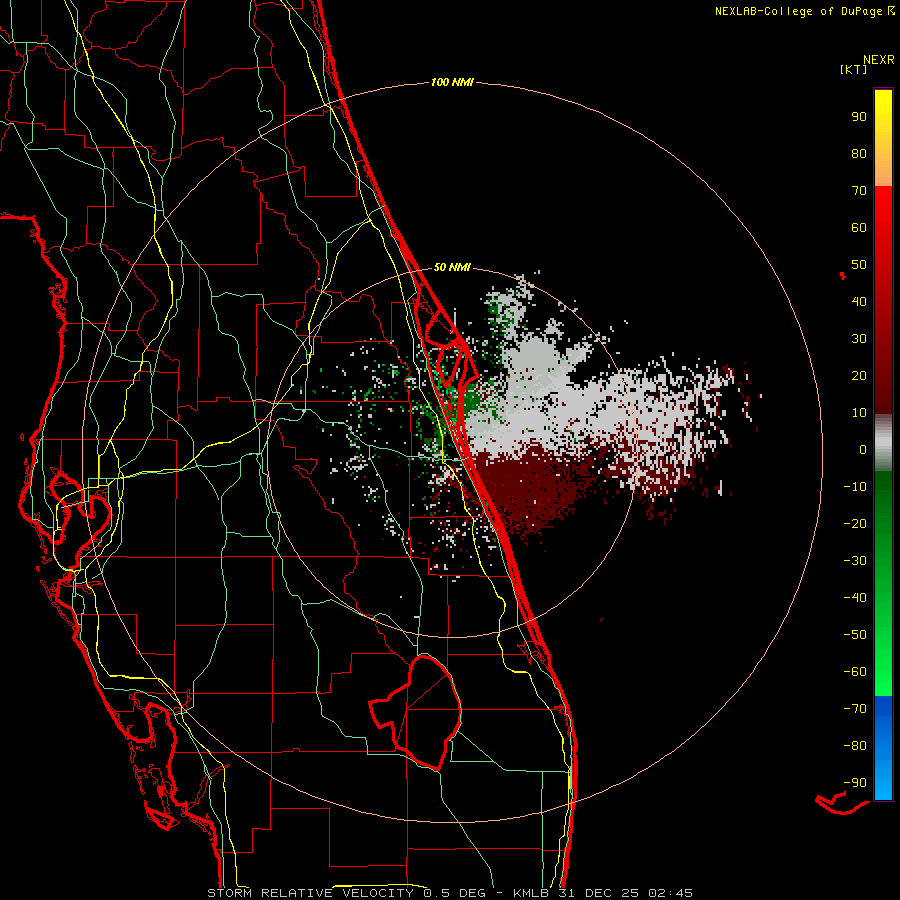Click the [KT] units label
The height and width of the screenshot is (900, 900).
click(x=853, y=69)
